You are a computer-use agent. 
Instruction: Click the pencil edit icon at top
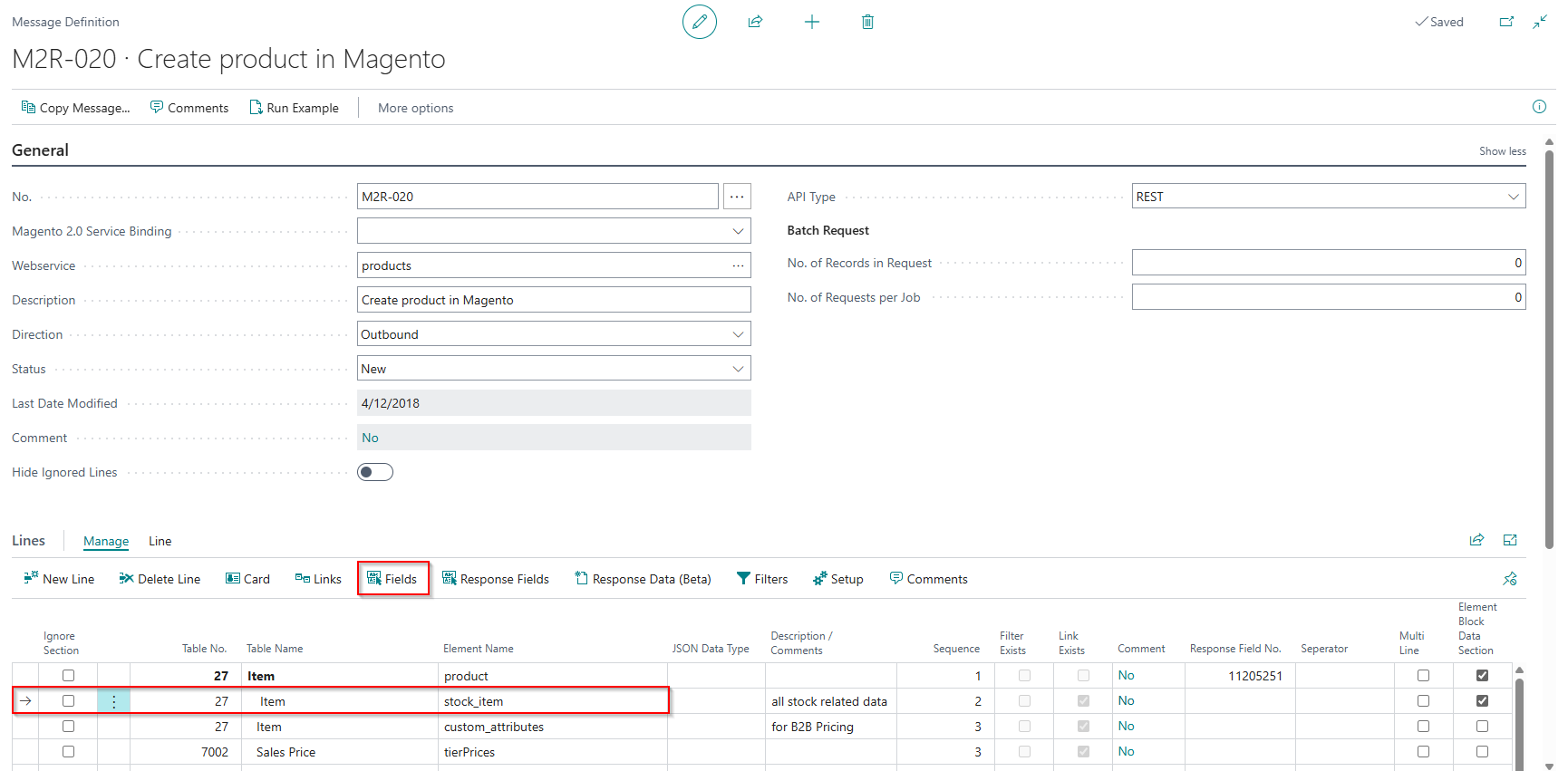(x=699, y=22)
